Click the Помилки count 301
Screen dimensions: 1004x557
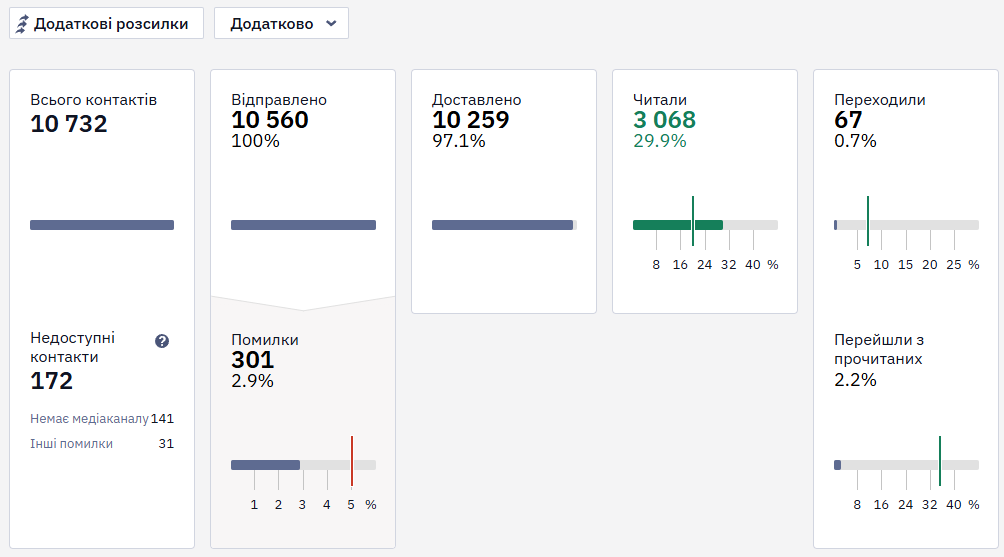click(252, 360)
